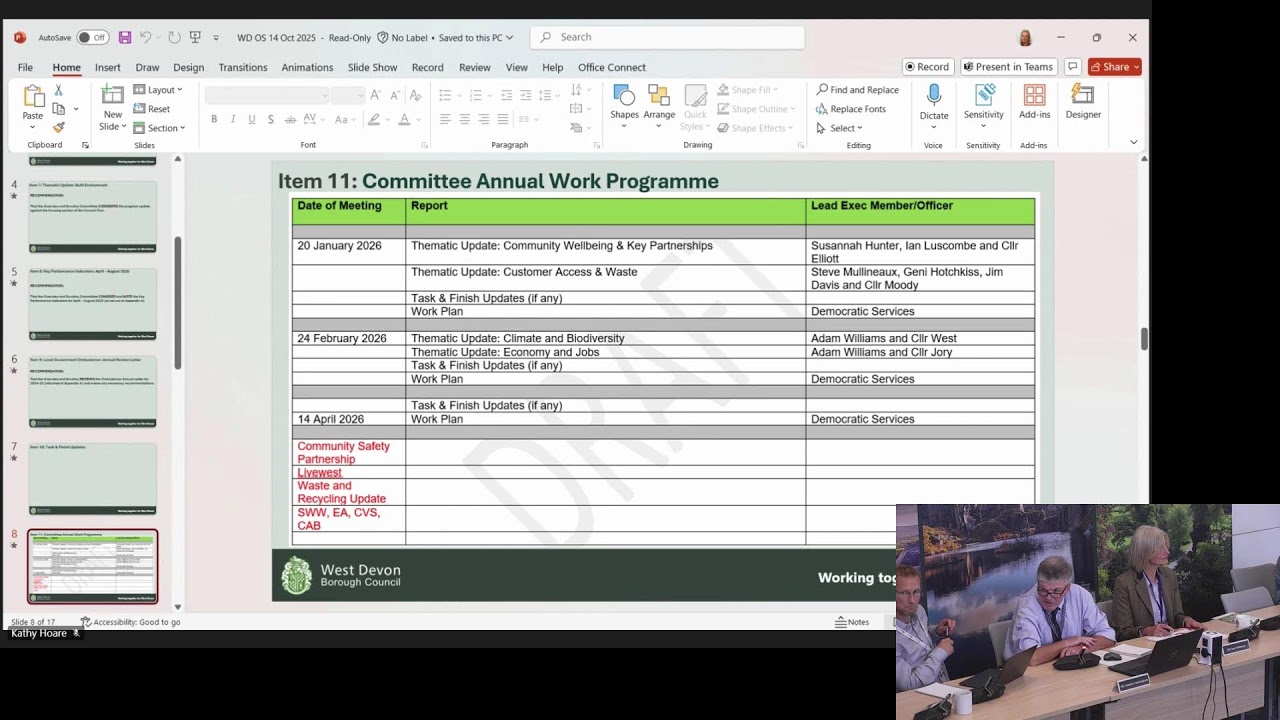The width and height of the screenshot is (1280, 720).
Task: Click Increase Font Size icon
Action: click(x=376, y=95)
